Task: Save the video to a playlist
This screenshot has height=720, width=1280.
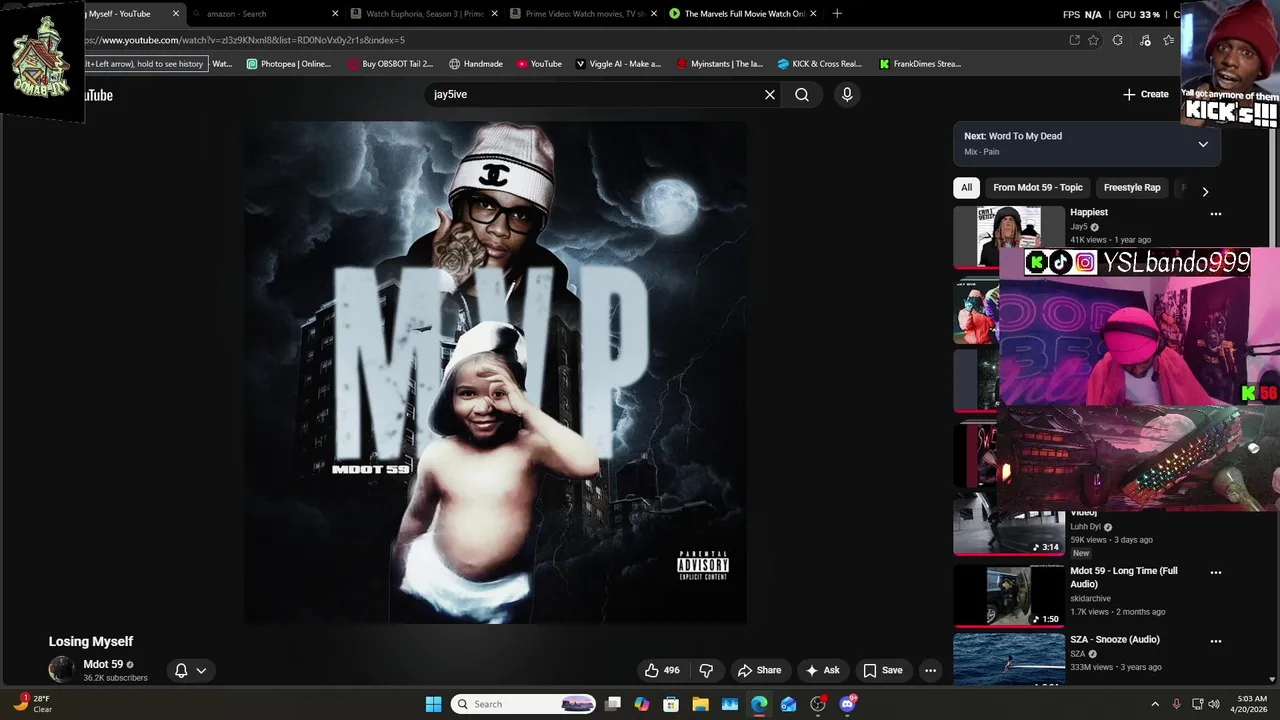Action: [883, 670]
